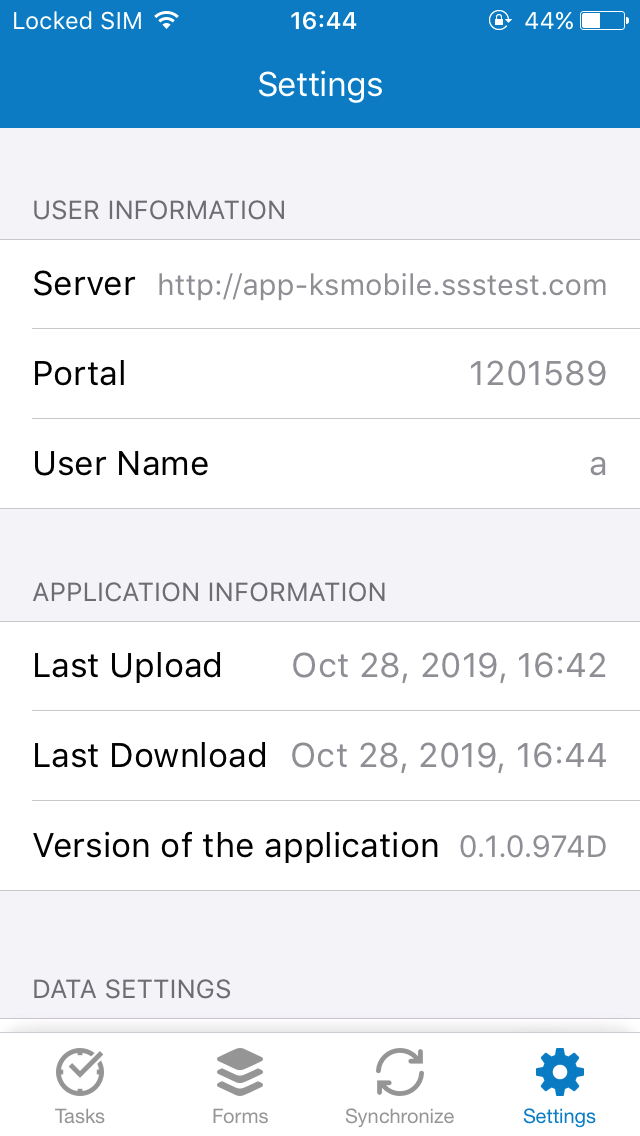Switch to the Forms tab label
Screen dimensions: 640x1136
pos(240,1116)
